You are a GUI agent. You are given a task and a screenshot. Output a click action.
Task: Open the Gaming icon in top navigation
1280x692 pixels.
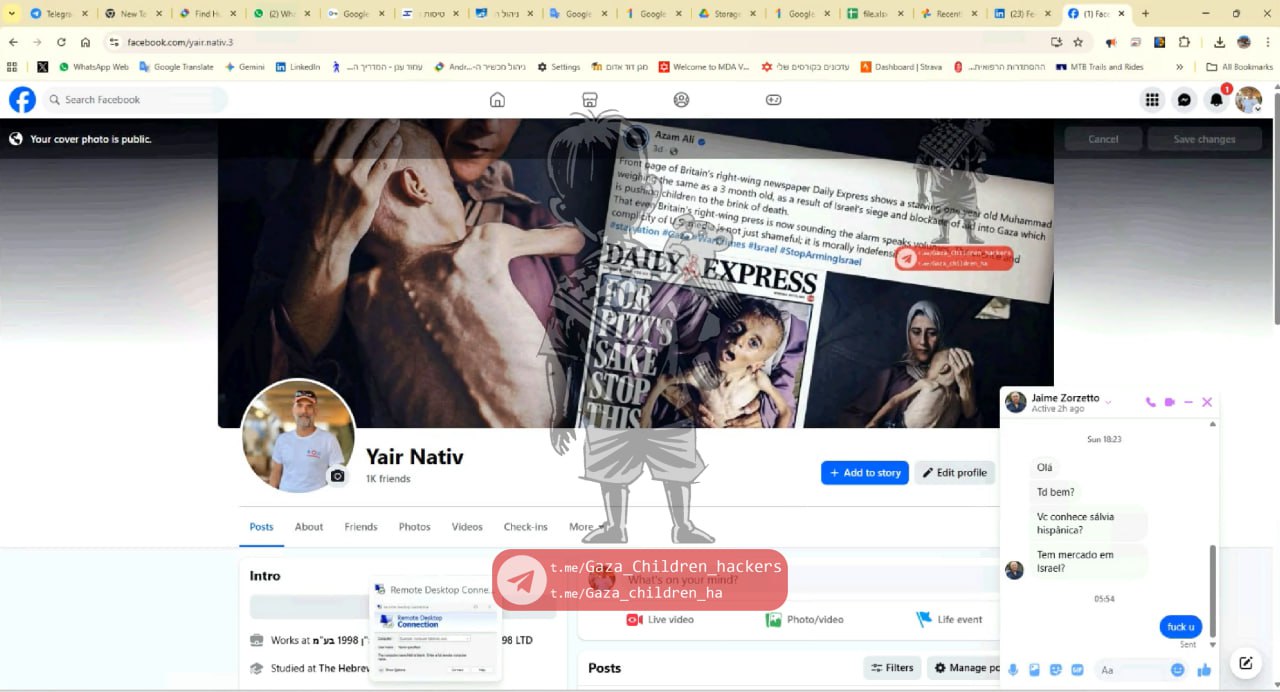(773, 100)
